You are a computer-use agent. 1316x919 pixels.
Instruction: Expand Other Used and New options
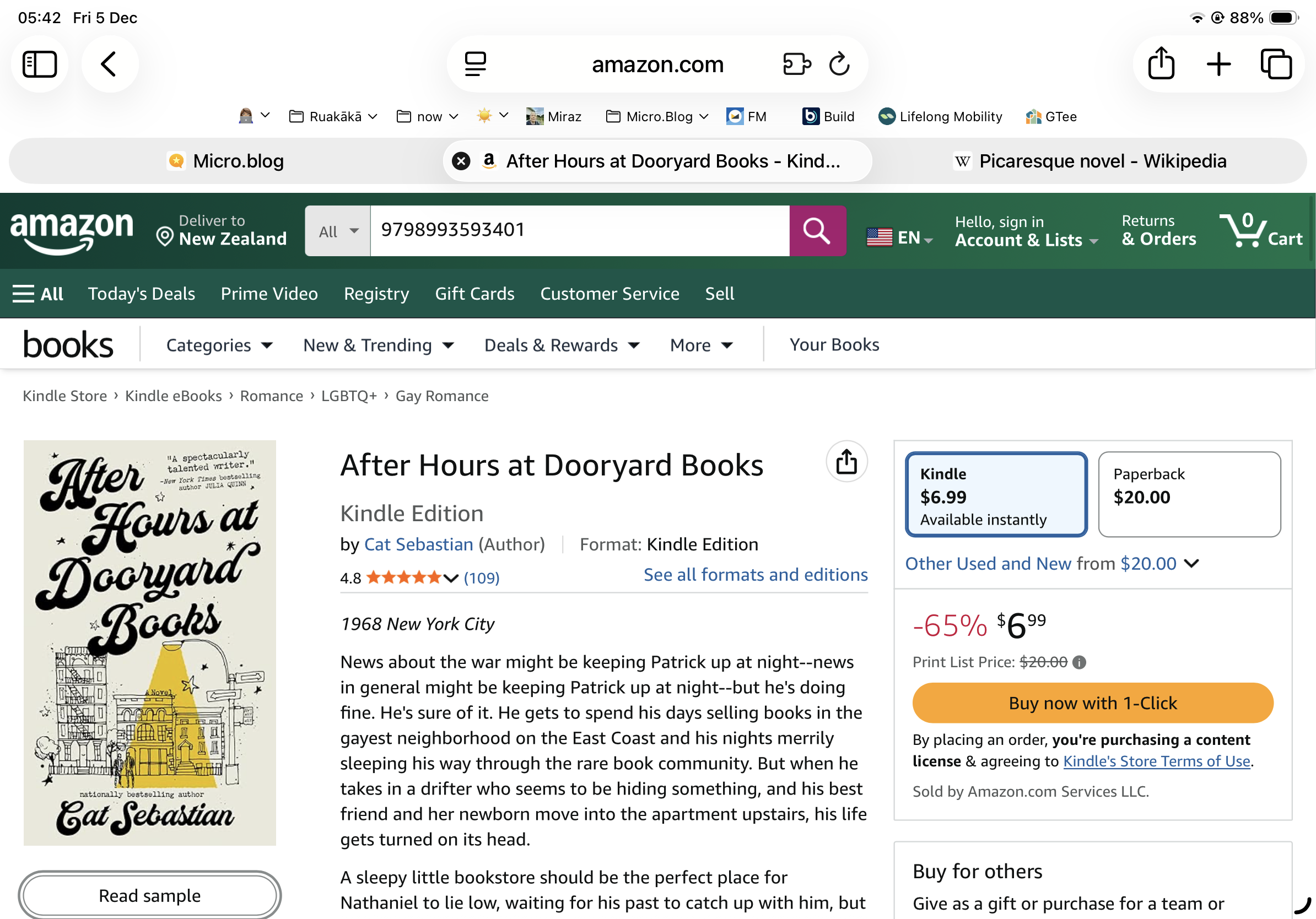(1054, 564)
